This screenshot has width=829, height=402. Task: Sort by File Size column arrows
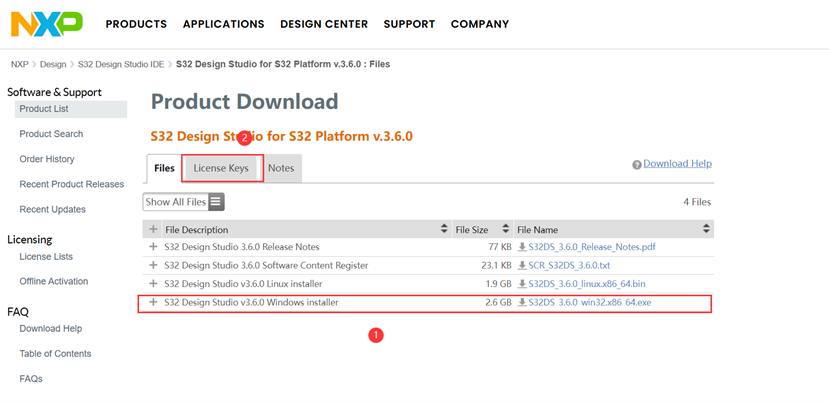(506, 230)
